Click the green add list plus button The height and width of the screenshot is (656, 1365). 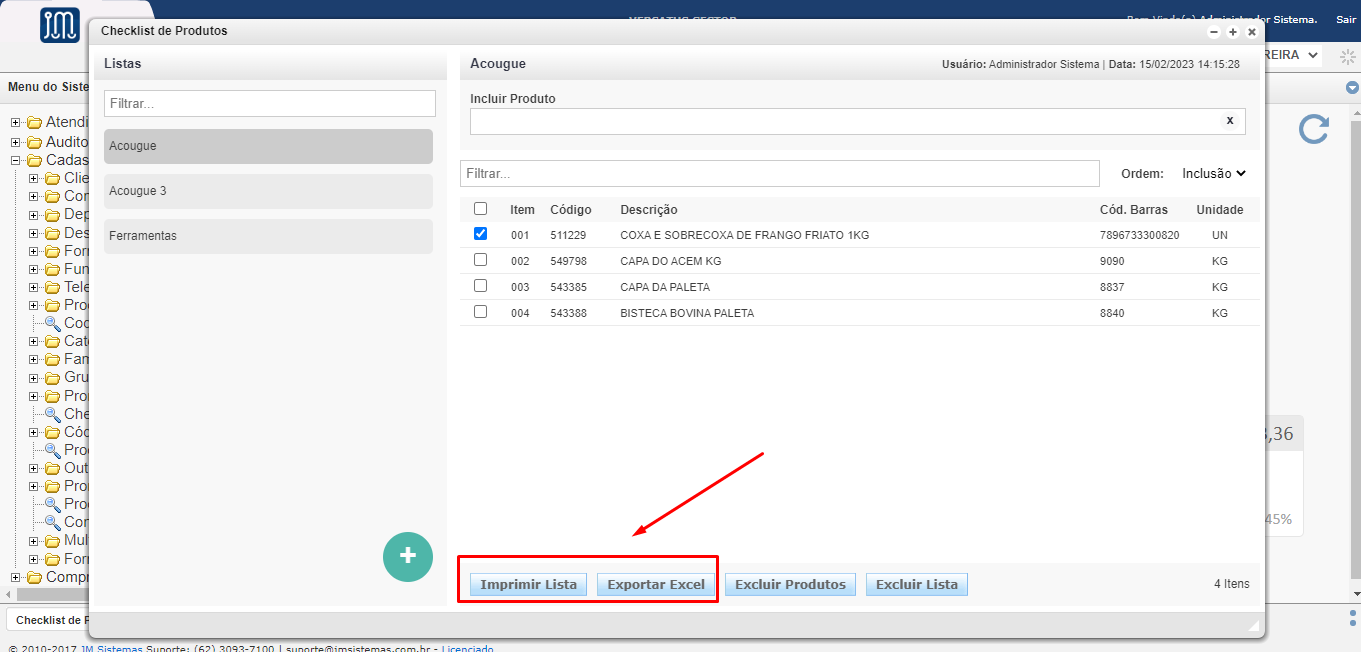click(x=408, y=557)
